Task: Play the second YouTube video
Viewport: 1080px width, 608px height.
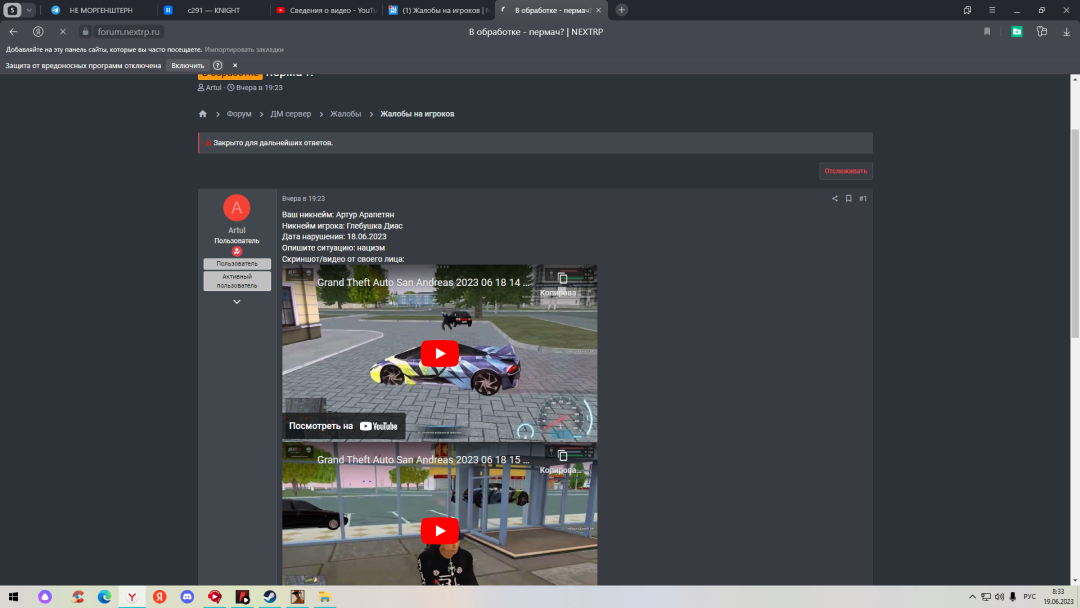Action: [439, 531]
